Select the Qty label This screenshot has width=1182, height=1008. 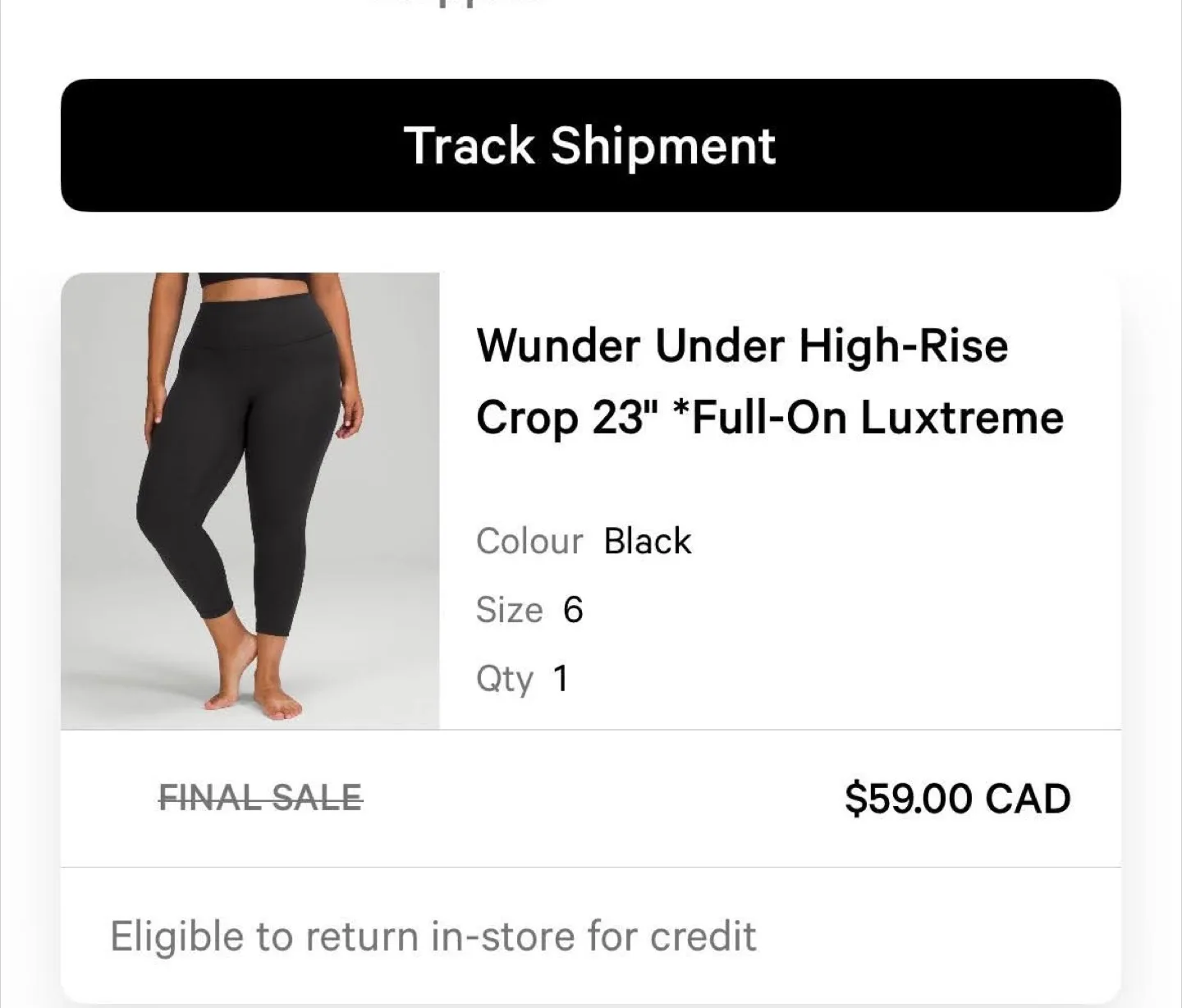point(504,679)
